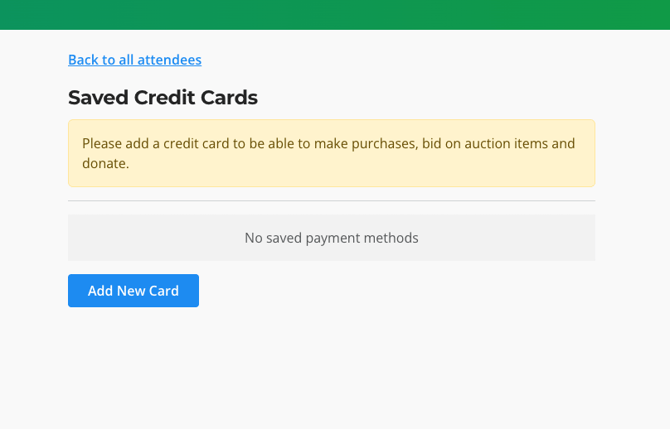670x429 pixels.
Task: Click the green header bar at top
Action: point(335,14)
